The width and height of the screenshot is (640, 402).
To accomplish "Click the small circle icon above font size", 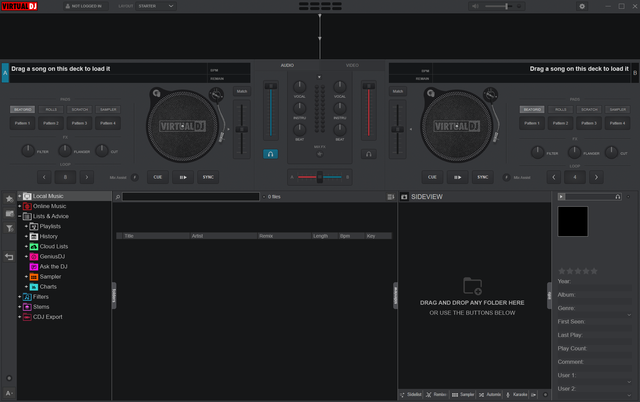I will 9,378.
